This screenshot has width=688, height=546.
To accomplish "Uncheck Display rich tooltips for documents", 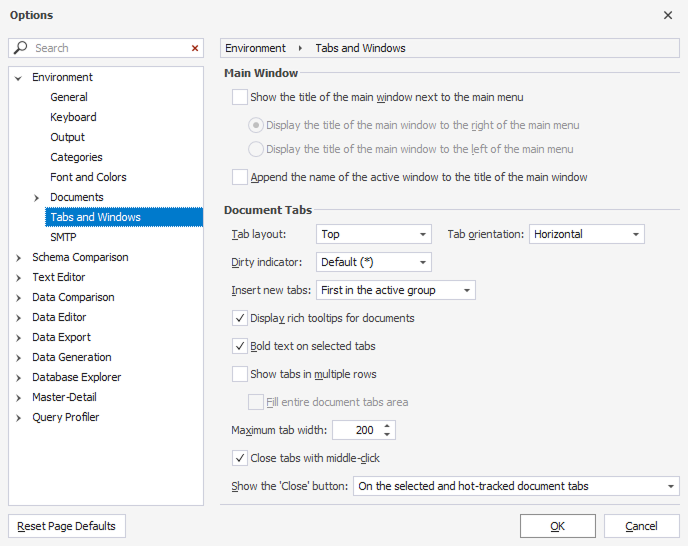I will pos(240,318).
